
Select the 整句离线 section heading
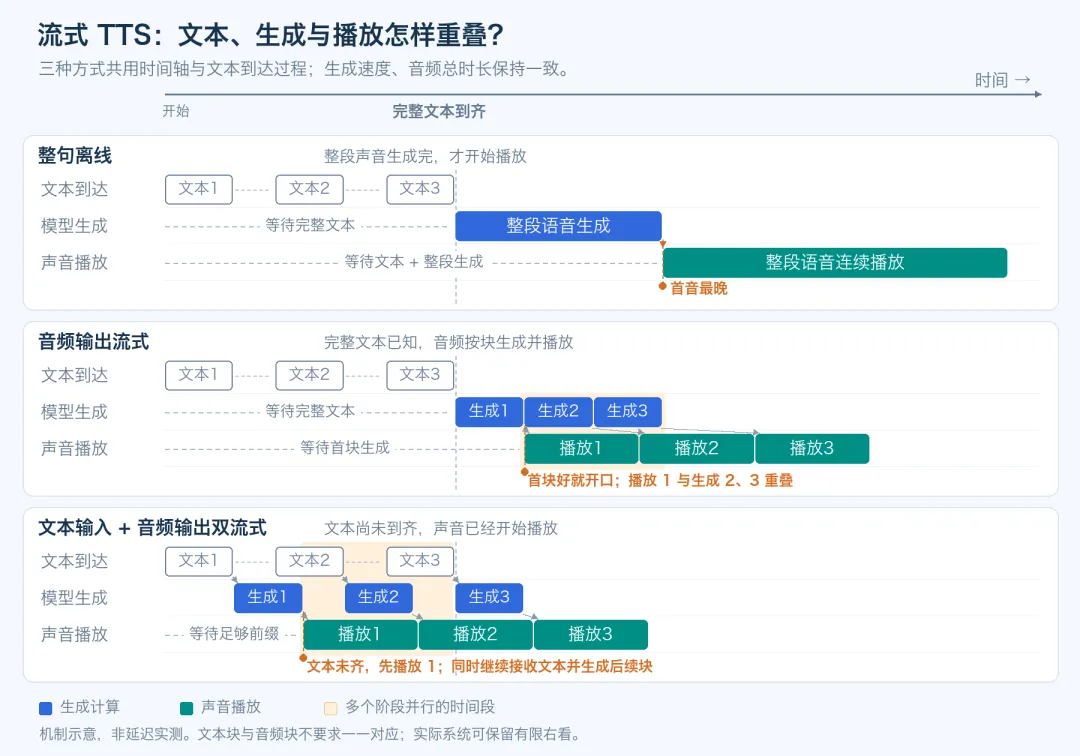coord(74,156)
